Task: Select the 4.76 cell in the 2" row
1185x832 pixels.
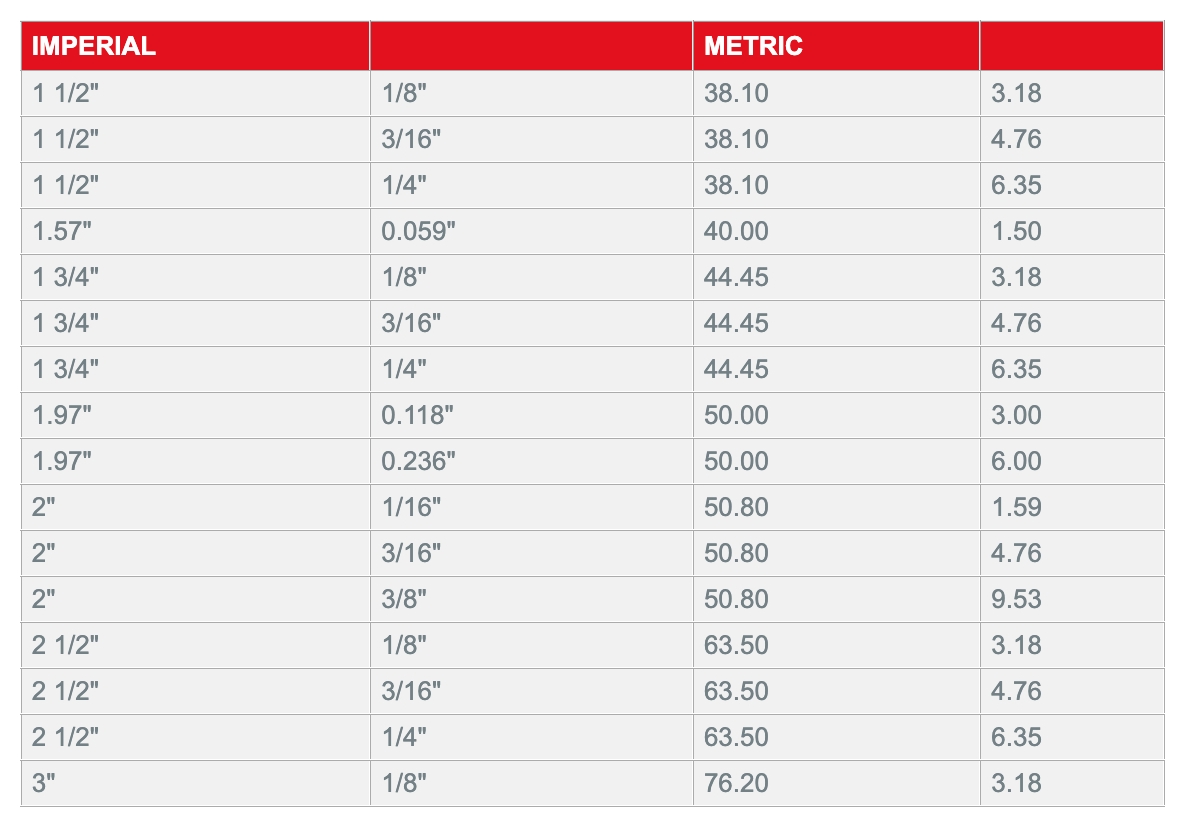Action: click(1072, 554)
